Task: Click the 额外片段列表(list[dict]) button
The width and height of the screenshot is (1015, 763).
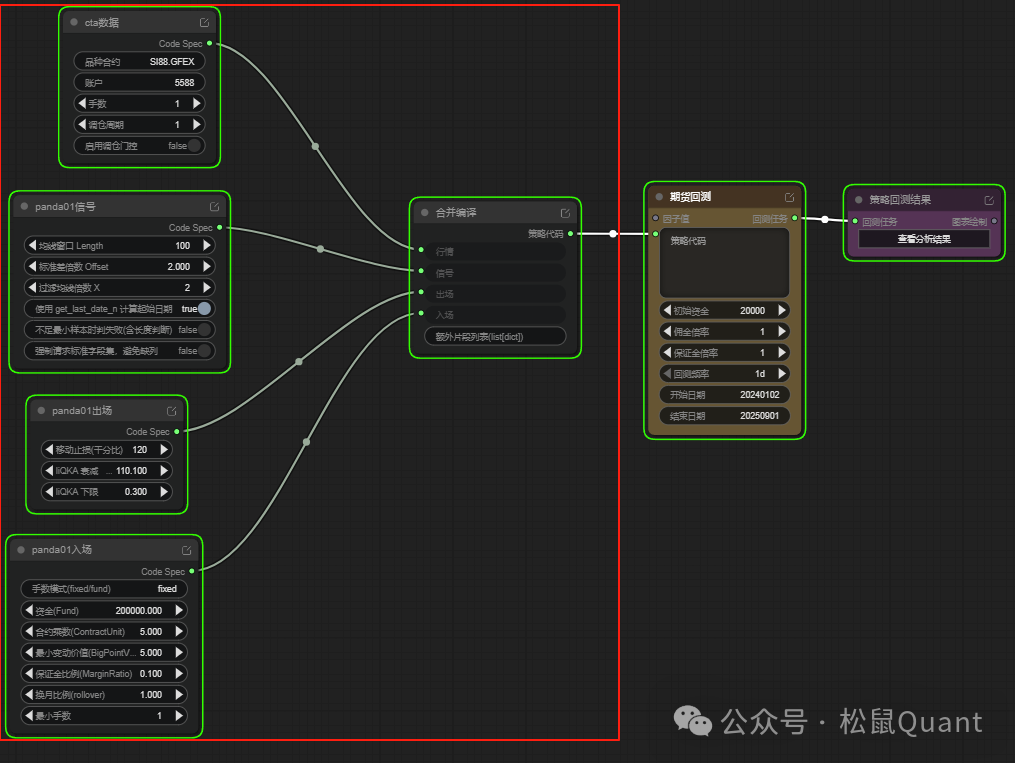Action: tap(494, 337)
